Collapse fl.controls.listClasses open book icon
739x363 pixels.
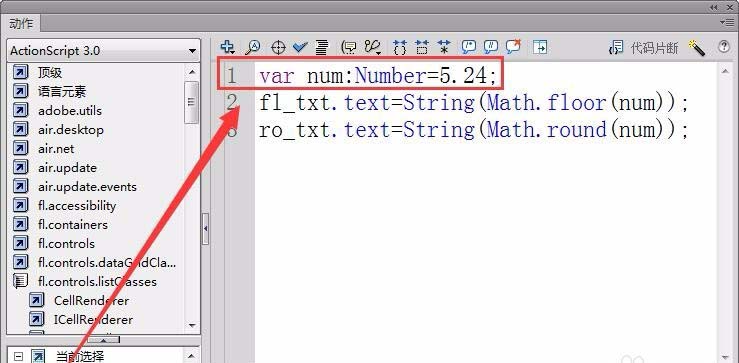pyautogui.click(x=20, y=281)
